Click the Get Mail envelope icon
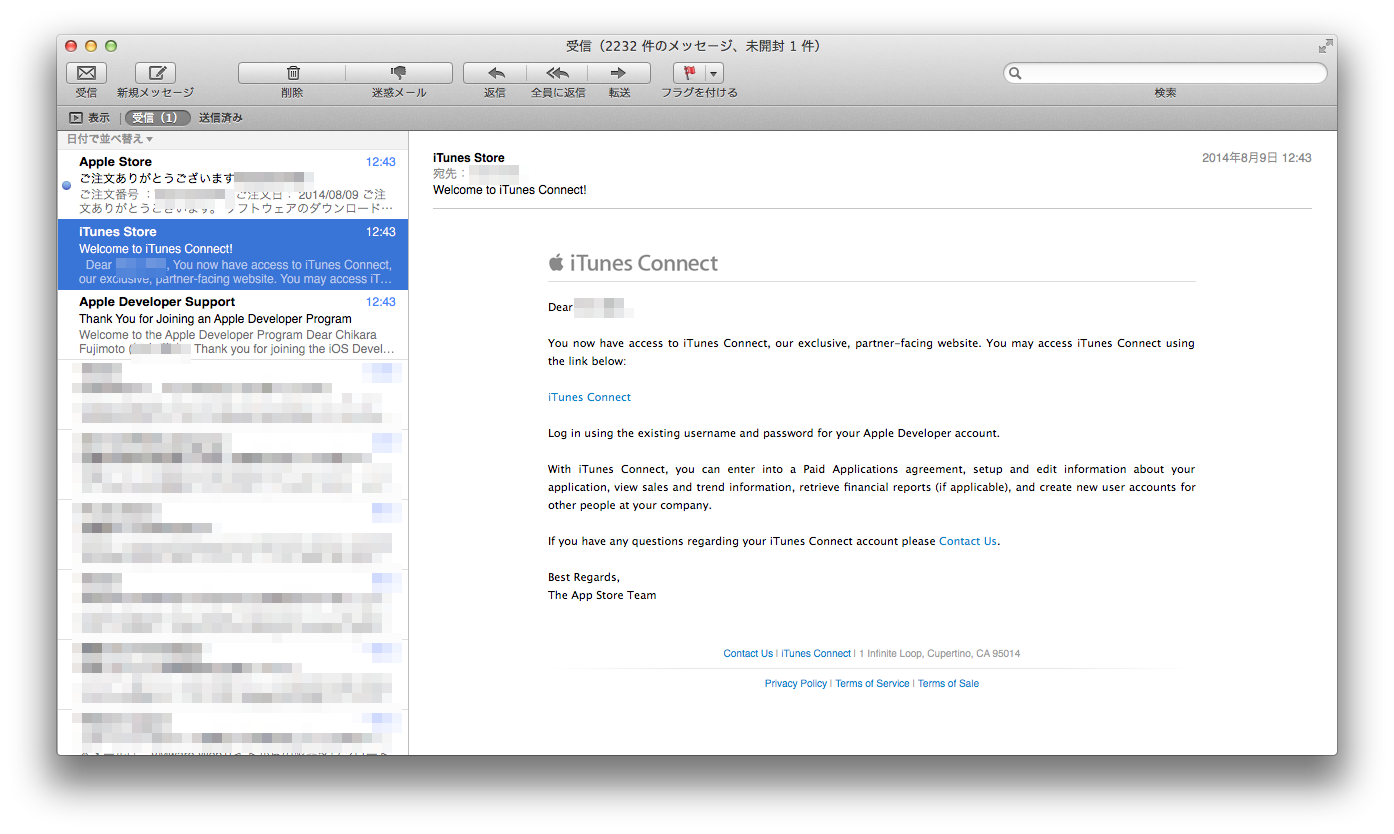The width and height of the screenshot is (1394, 834). (x=86, y=73)
